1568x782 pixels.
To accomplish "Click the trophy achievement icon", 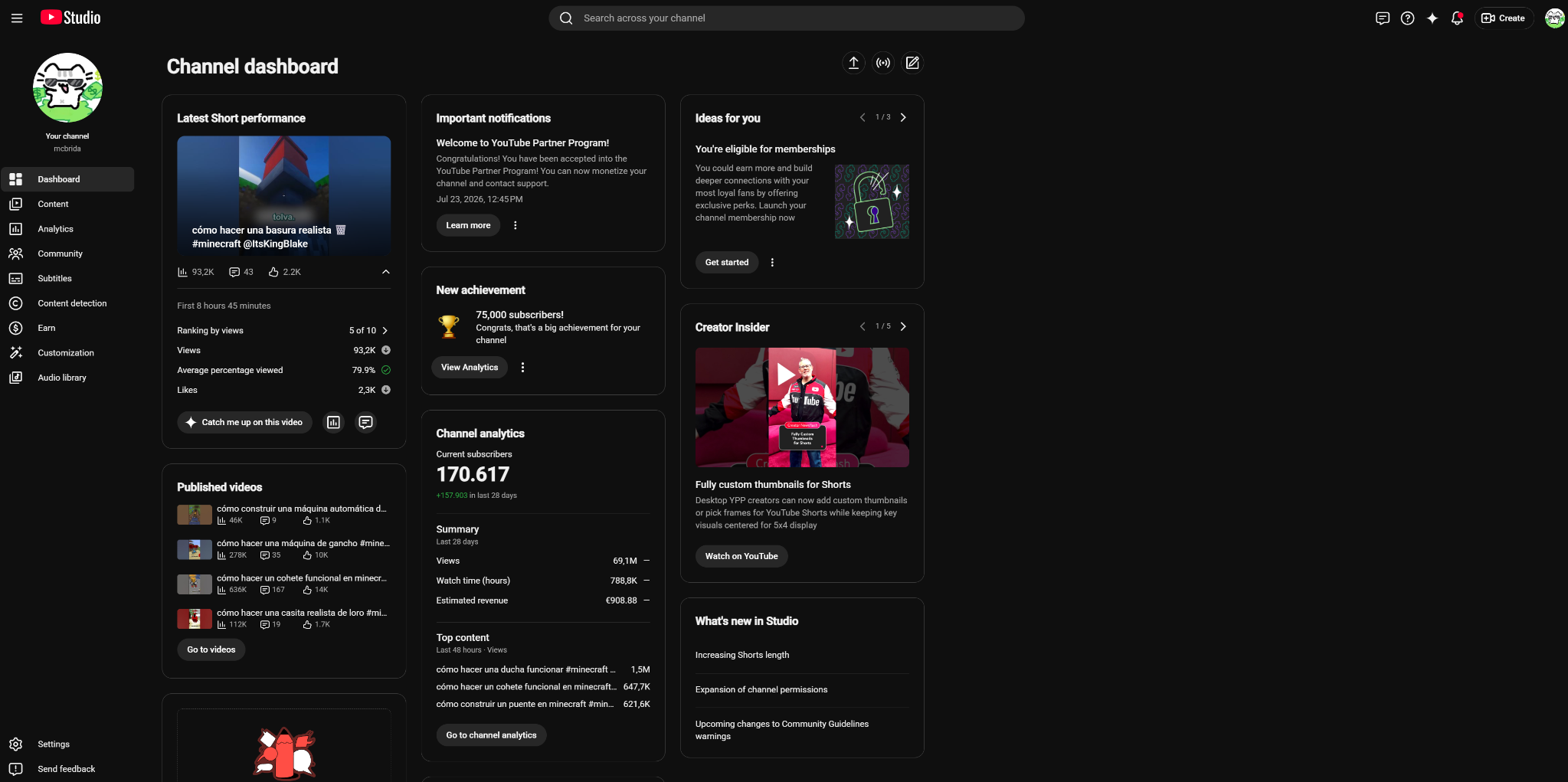I will tap(449, 327).
